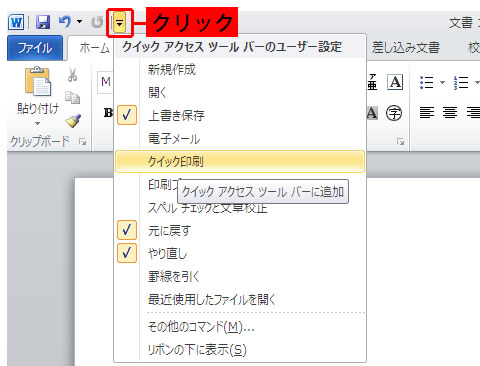Open the Undo history dropdown arrow
The width and height of the screenshot is (480, 366).
point(79,22)
